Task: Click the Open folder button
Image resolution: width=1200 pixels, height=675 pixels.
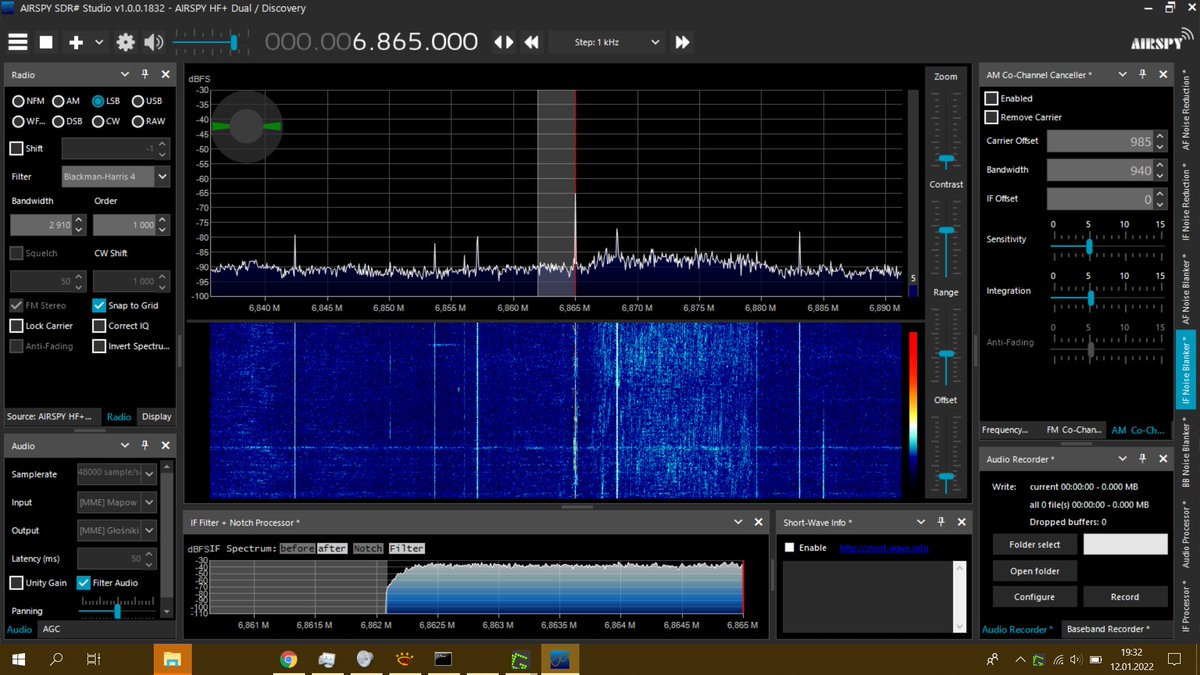Action: [1035, 571]
